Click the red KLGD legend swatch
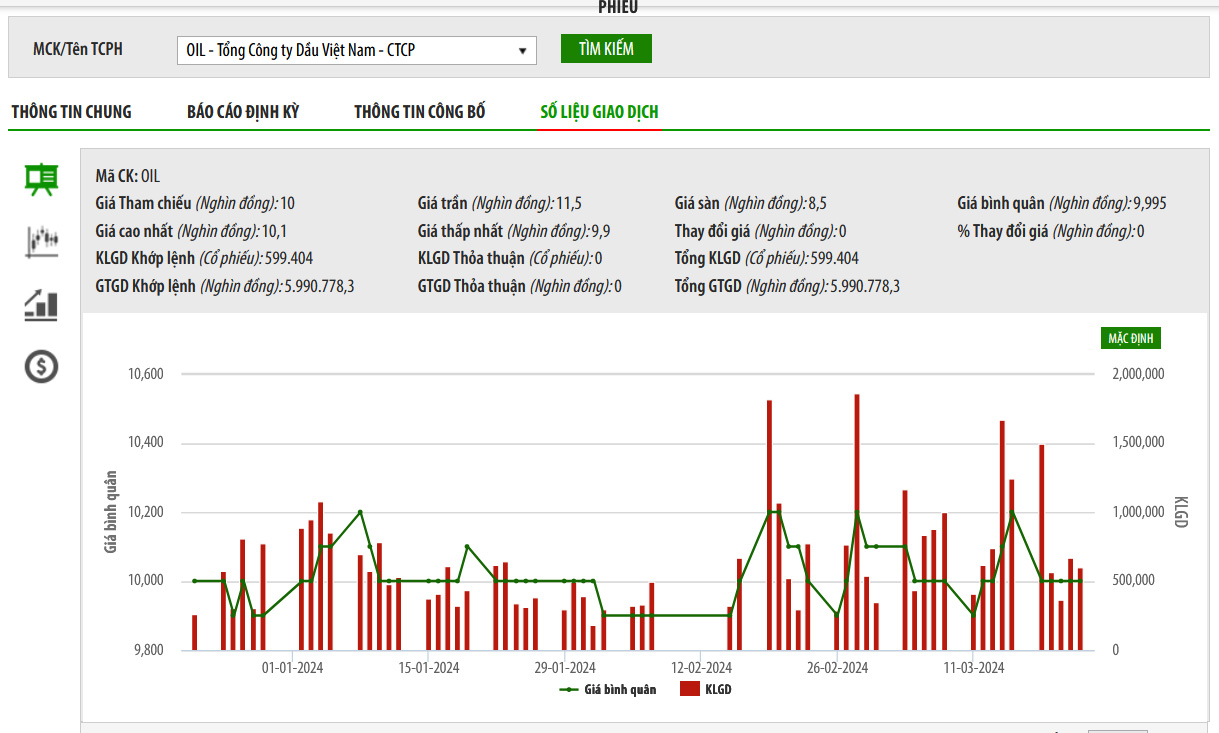 pos(689,689)
